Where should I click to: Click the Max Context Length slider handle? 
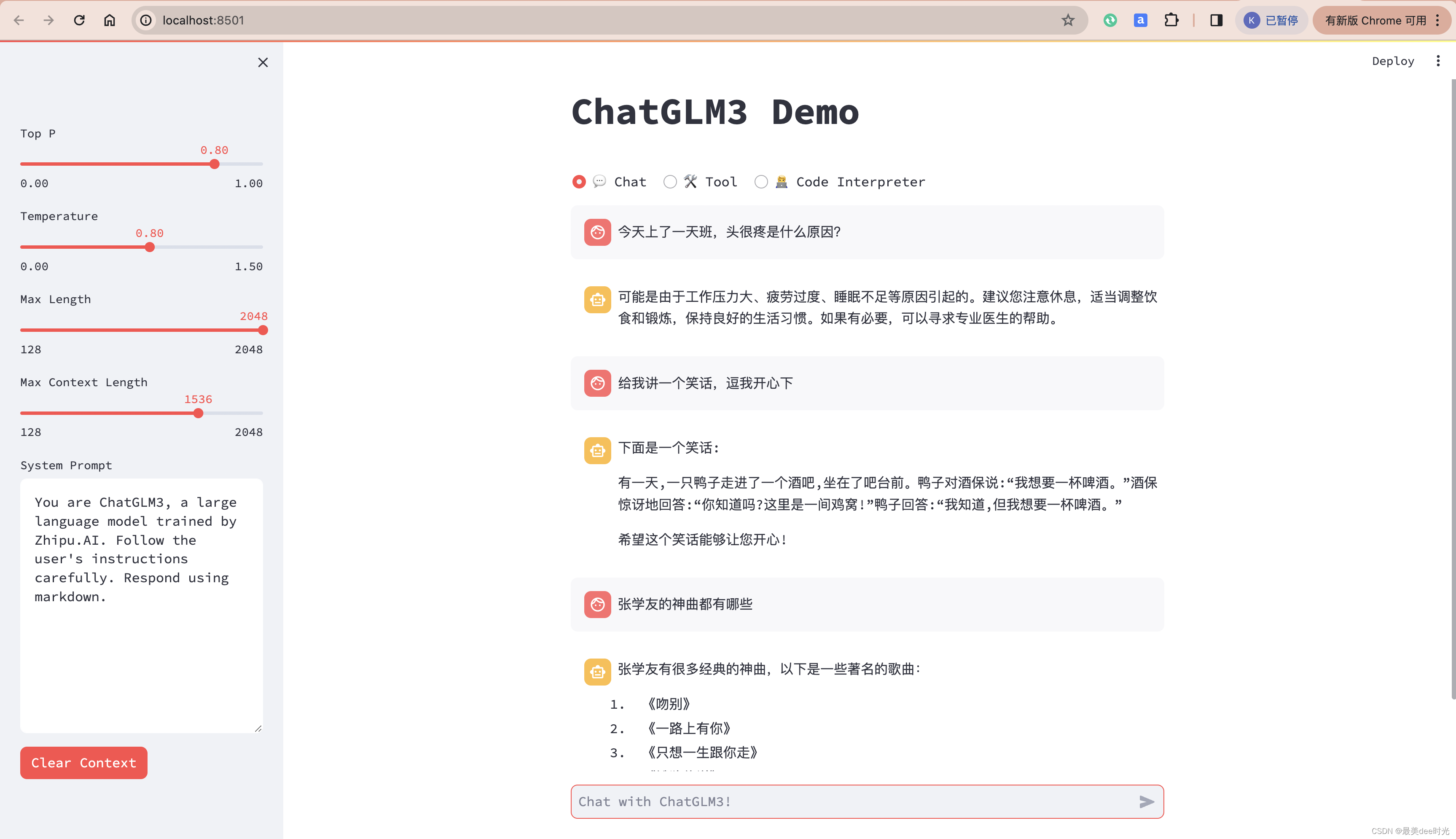click(x=198, y=413)
